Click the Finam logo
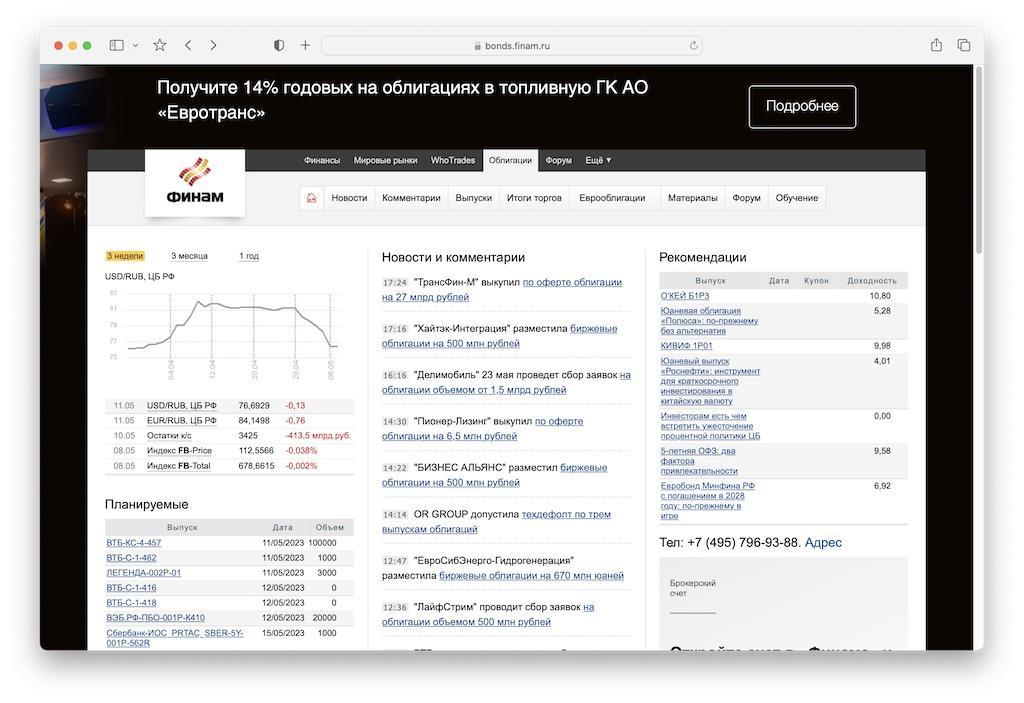Image resolution: width=1024 pixels, height=703 pixels. coord(195,182)
